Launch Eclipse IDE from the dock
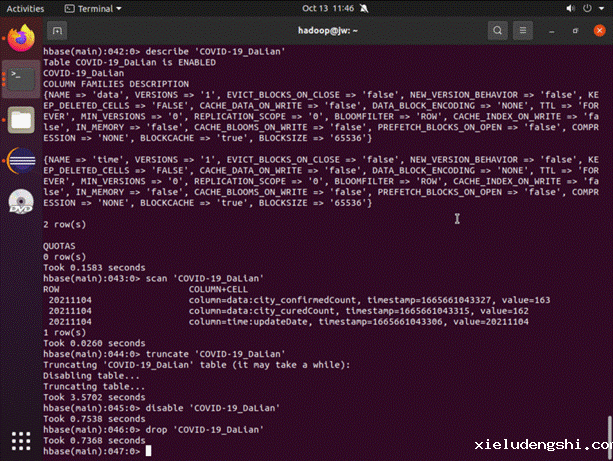613x461 pixels. tap(19, 160)
